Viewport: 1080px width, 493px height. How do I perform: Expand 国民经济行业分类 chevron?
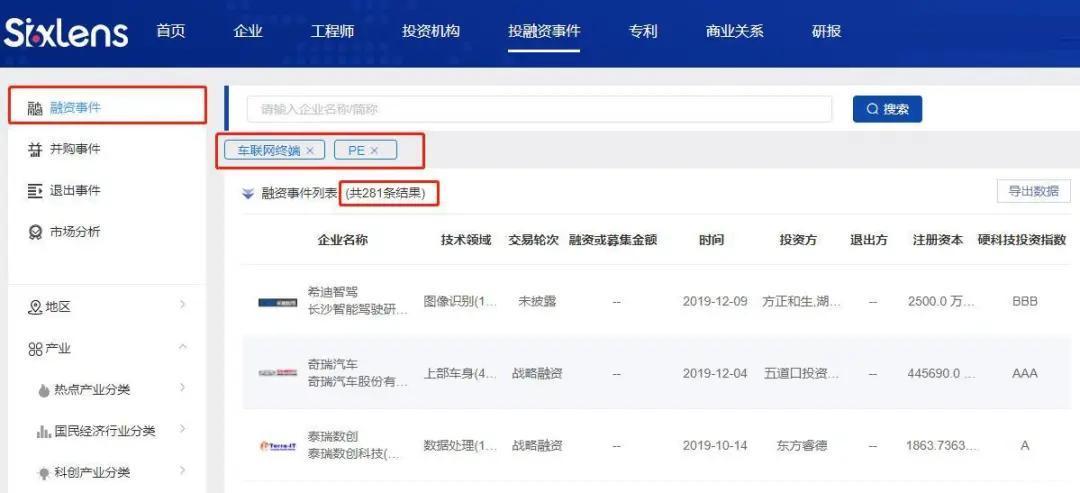coord(183,429)
